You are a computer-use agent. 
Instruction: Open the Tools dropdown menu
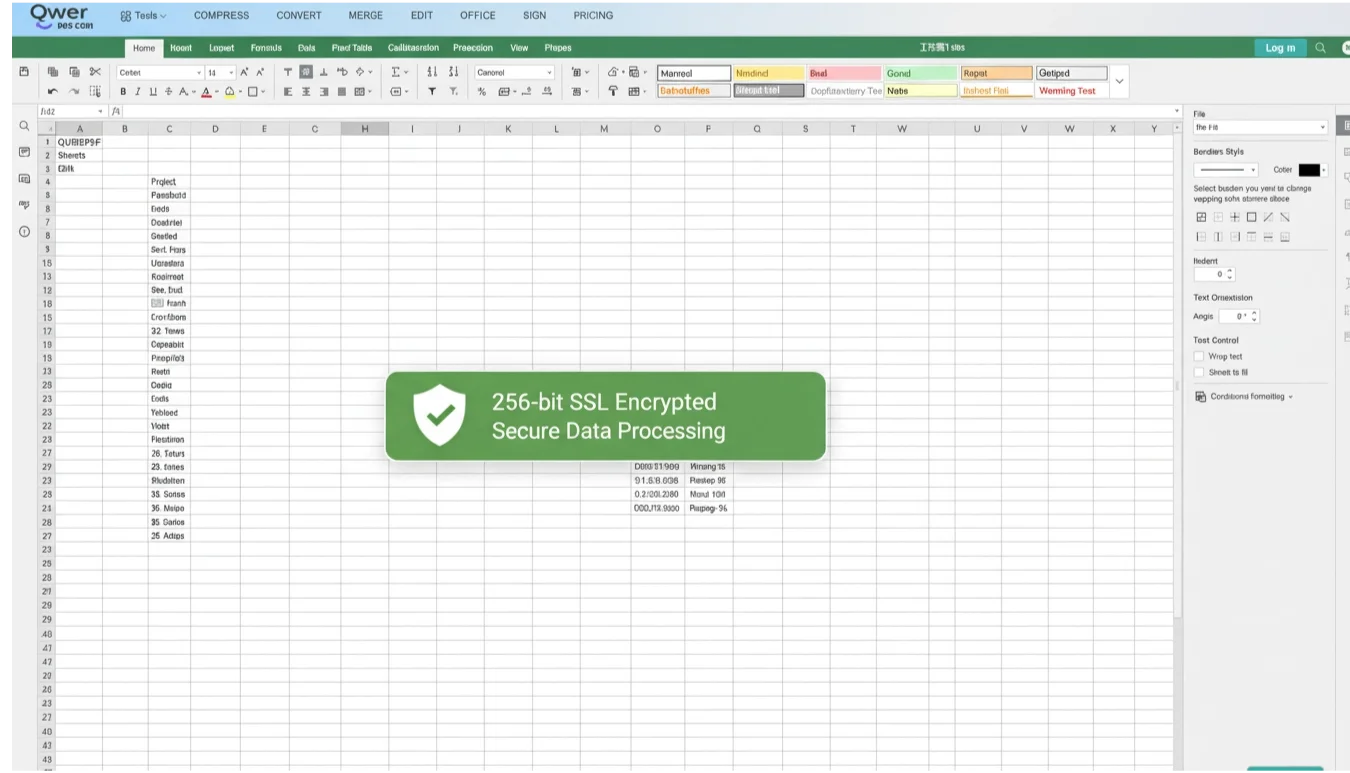[143, 16]
